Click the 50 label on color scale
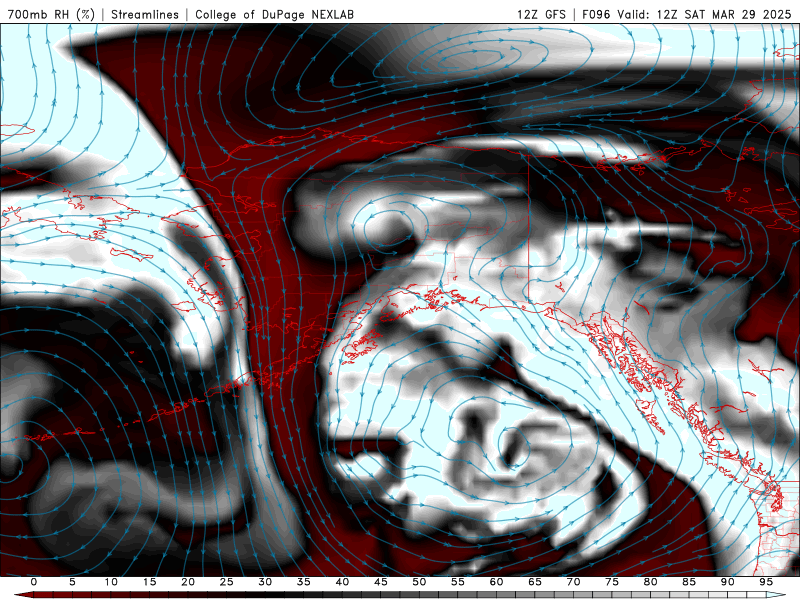Viewport: 800px width, 600px height. point(419,582)
